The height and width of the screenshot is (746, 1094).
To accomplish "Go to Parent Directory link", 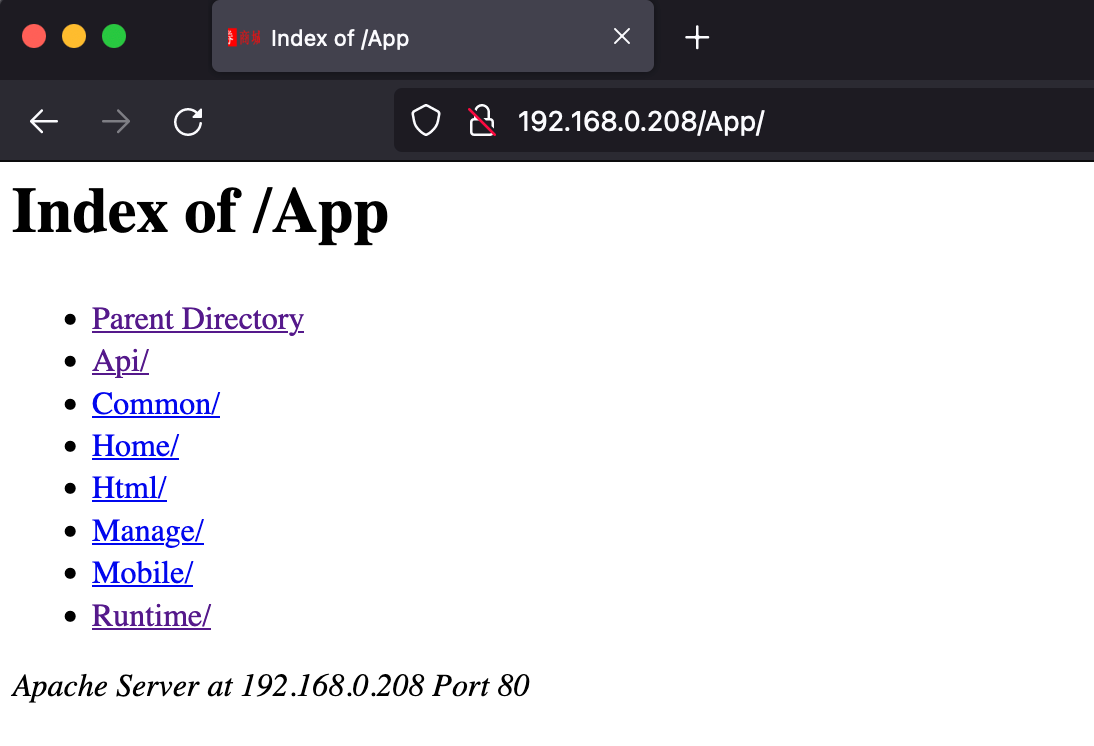I will (x=197, y=319).
